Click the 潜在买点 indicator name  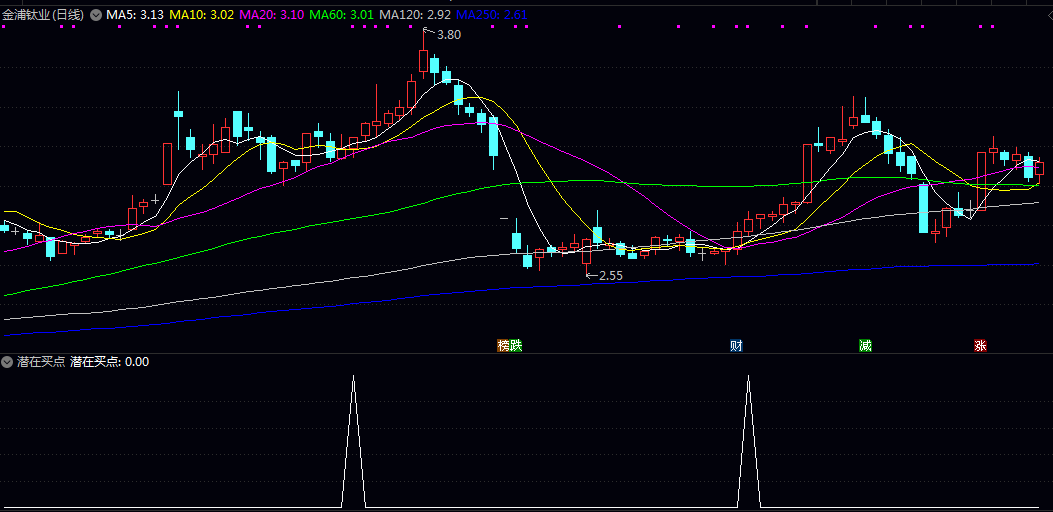(x=40, y=361)
